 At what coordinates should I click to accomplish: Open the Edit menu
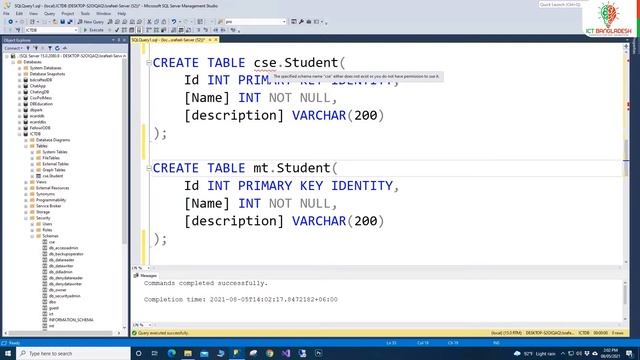point(19,13)
